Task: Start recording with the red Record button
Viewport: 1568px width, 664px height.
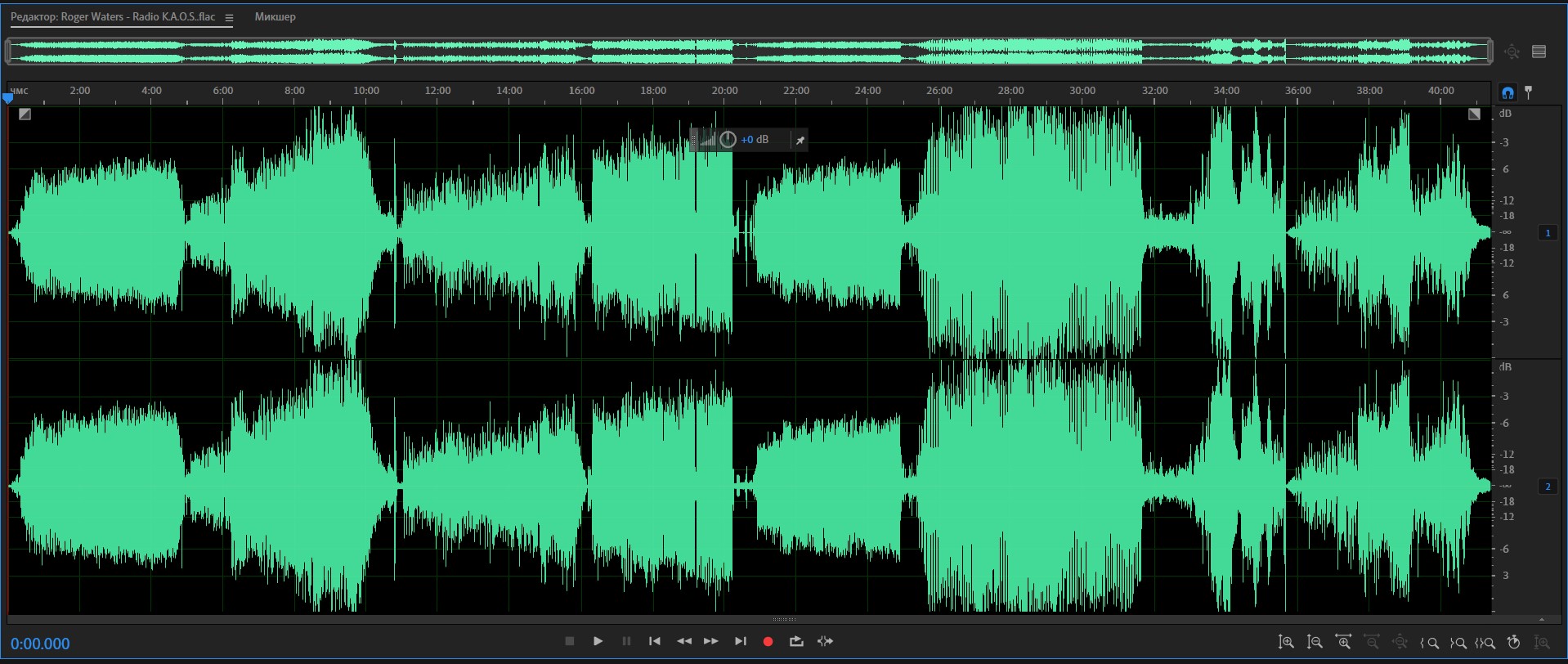Action: coord(768,642)
